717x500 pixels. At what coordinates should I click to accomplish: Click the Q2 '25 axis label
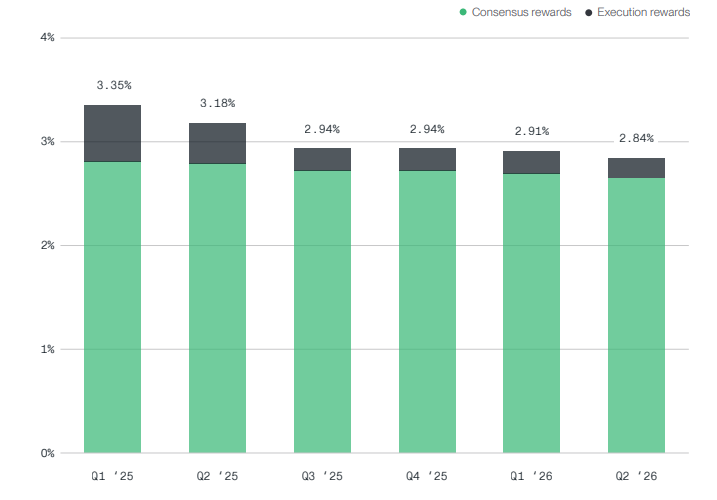click(217, 476)
